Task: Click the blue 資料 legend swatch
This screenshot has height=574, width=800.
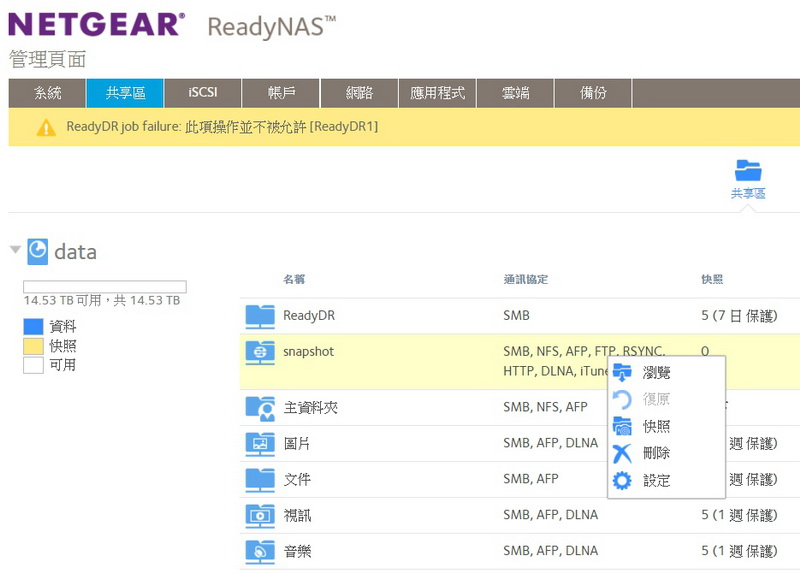Action: point(33,327)
